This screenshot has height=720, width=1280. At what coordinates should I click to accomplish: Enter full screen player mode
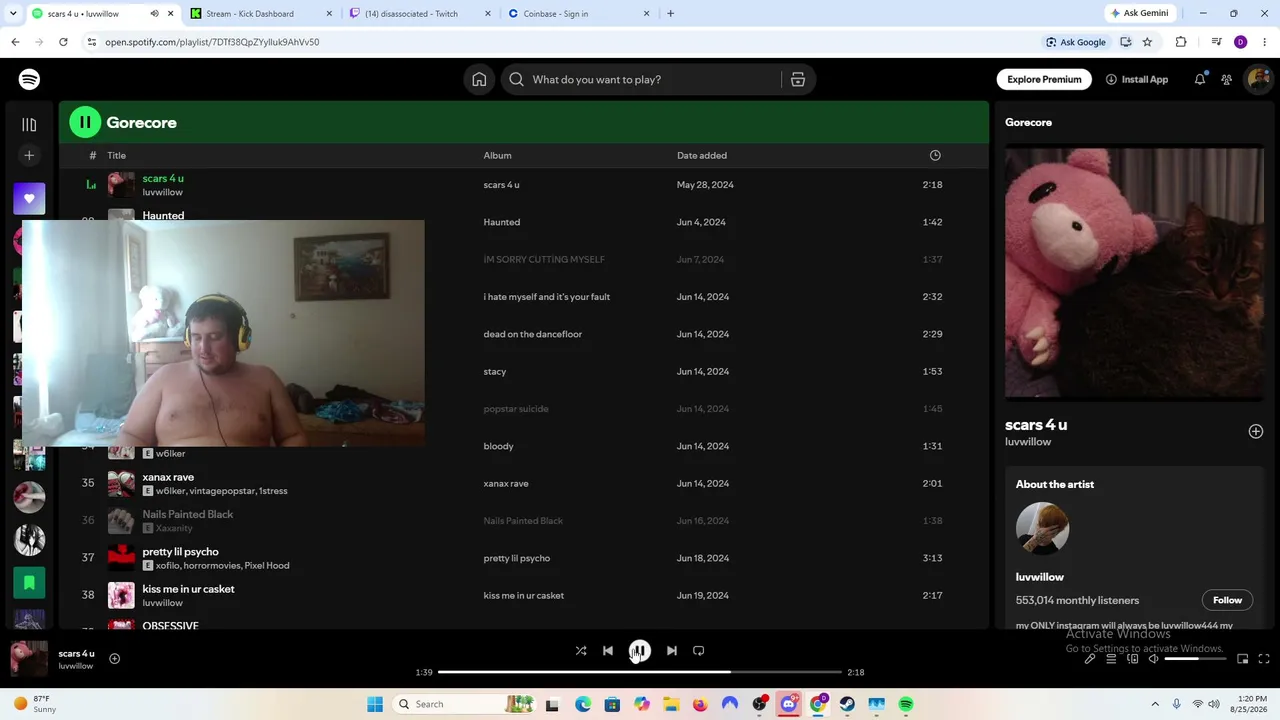pyautogui.click(x=1264, y=659)
